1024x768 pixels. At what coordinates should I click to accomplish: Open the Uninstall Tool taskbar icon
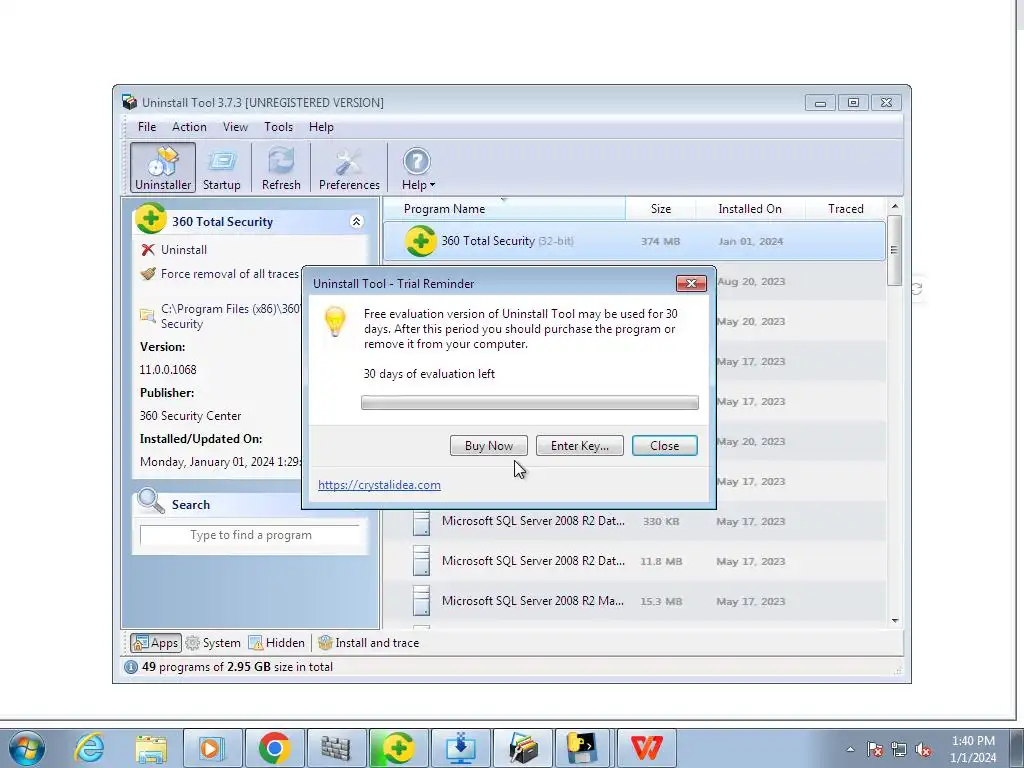tap(522, 748)
